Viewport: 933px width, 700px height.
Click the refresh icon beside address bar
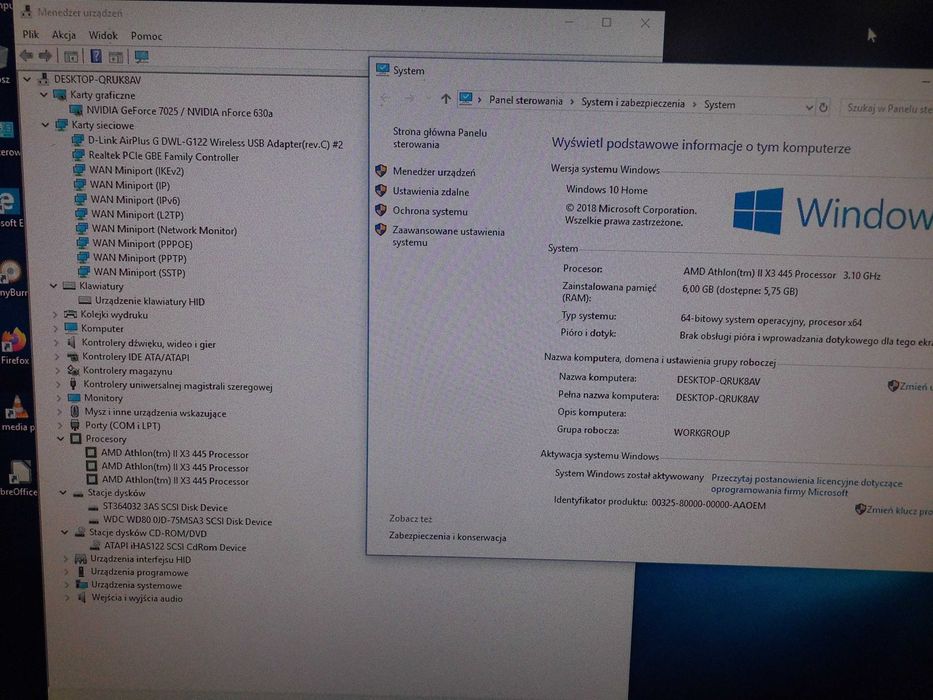(824, 108)
